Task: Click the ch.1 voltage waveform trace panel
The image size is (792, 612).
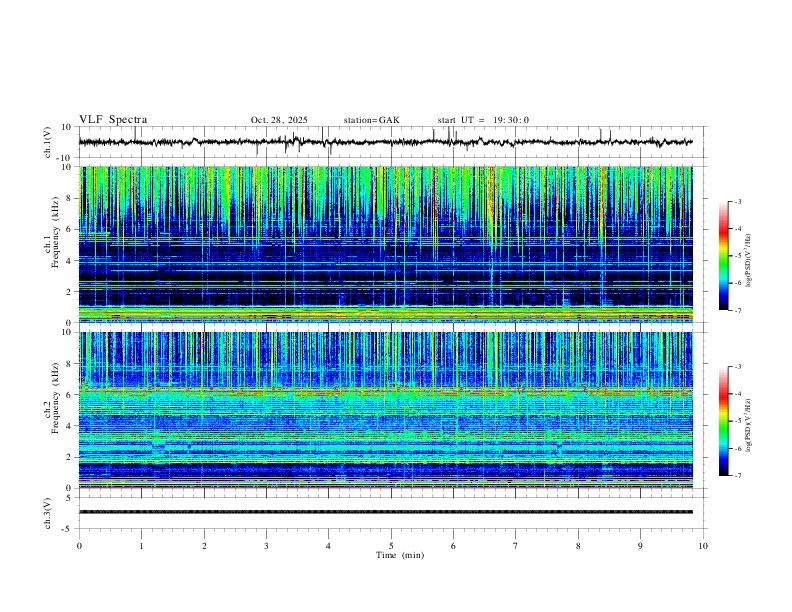Action: [x=393, y=142]
